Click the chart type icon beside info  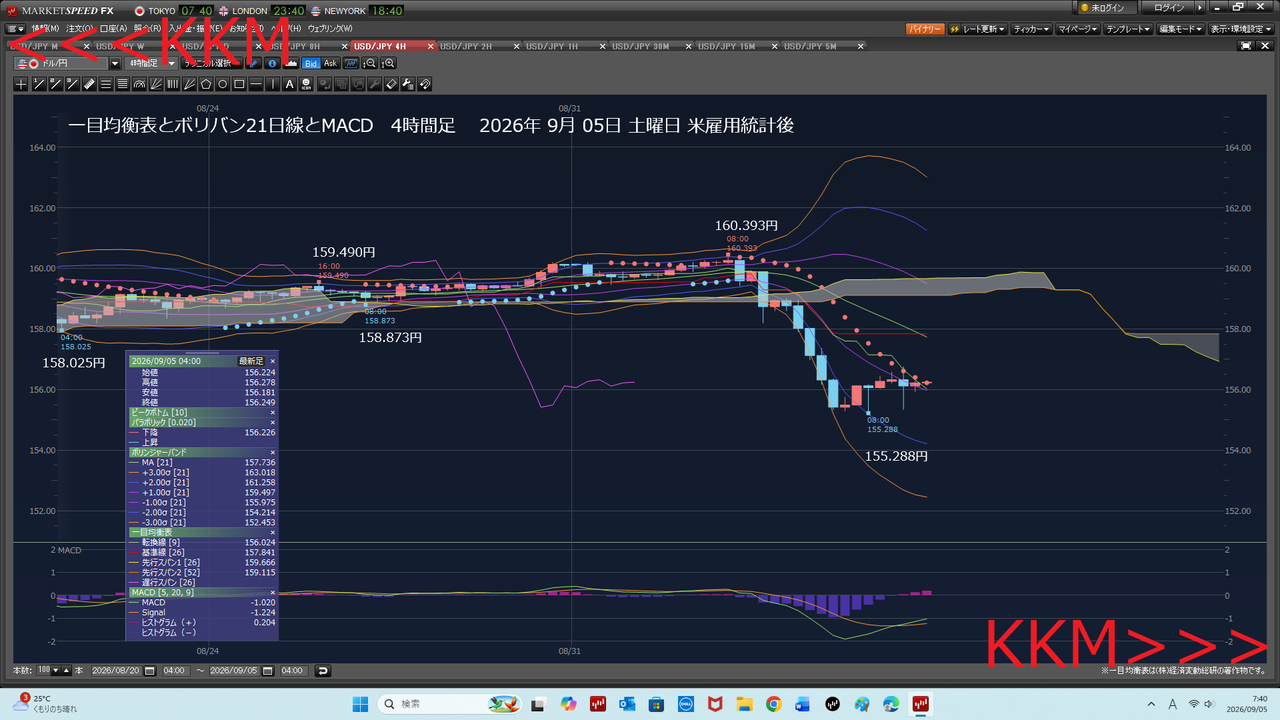point(291,63)
